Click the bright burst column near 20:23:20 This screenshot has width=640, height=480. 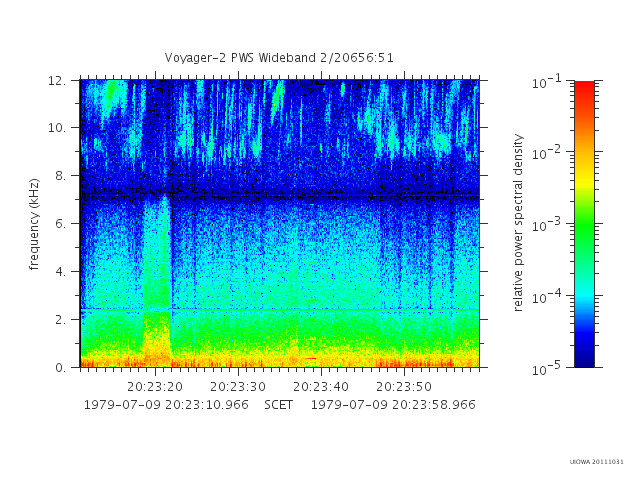click(157, 282)
